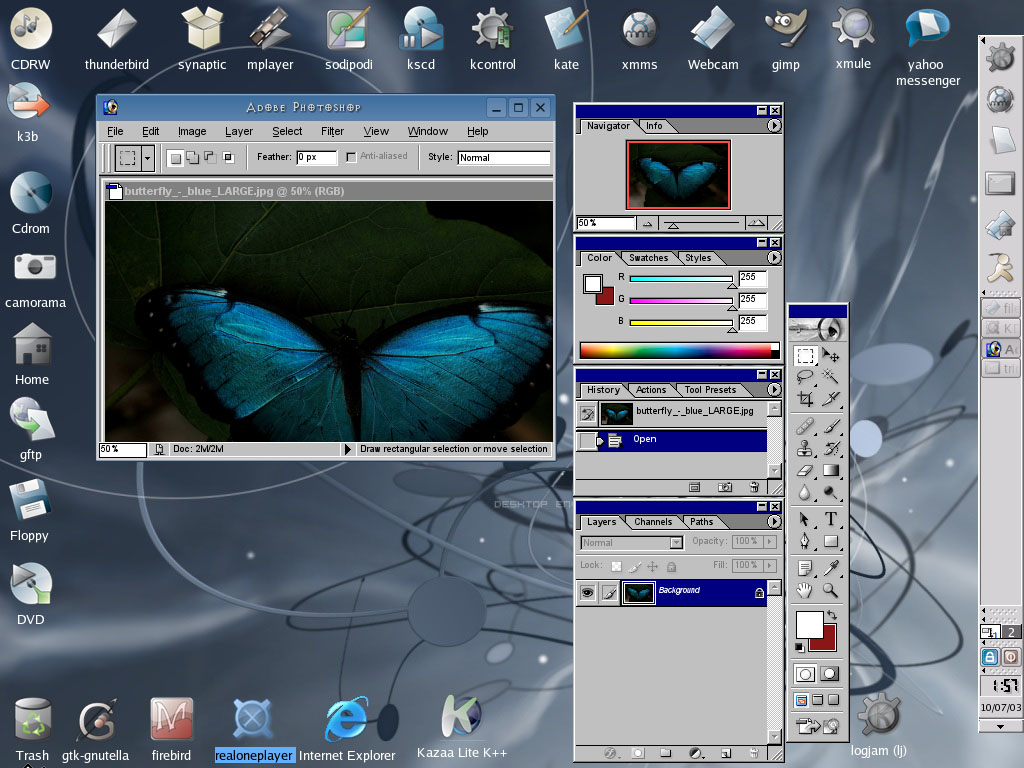This screenshot has width=1024, height=768.
Task: Reset to default black and white colors
Action: point(799,647)
